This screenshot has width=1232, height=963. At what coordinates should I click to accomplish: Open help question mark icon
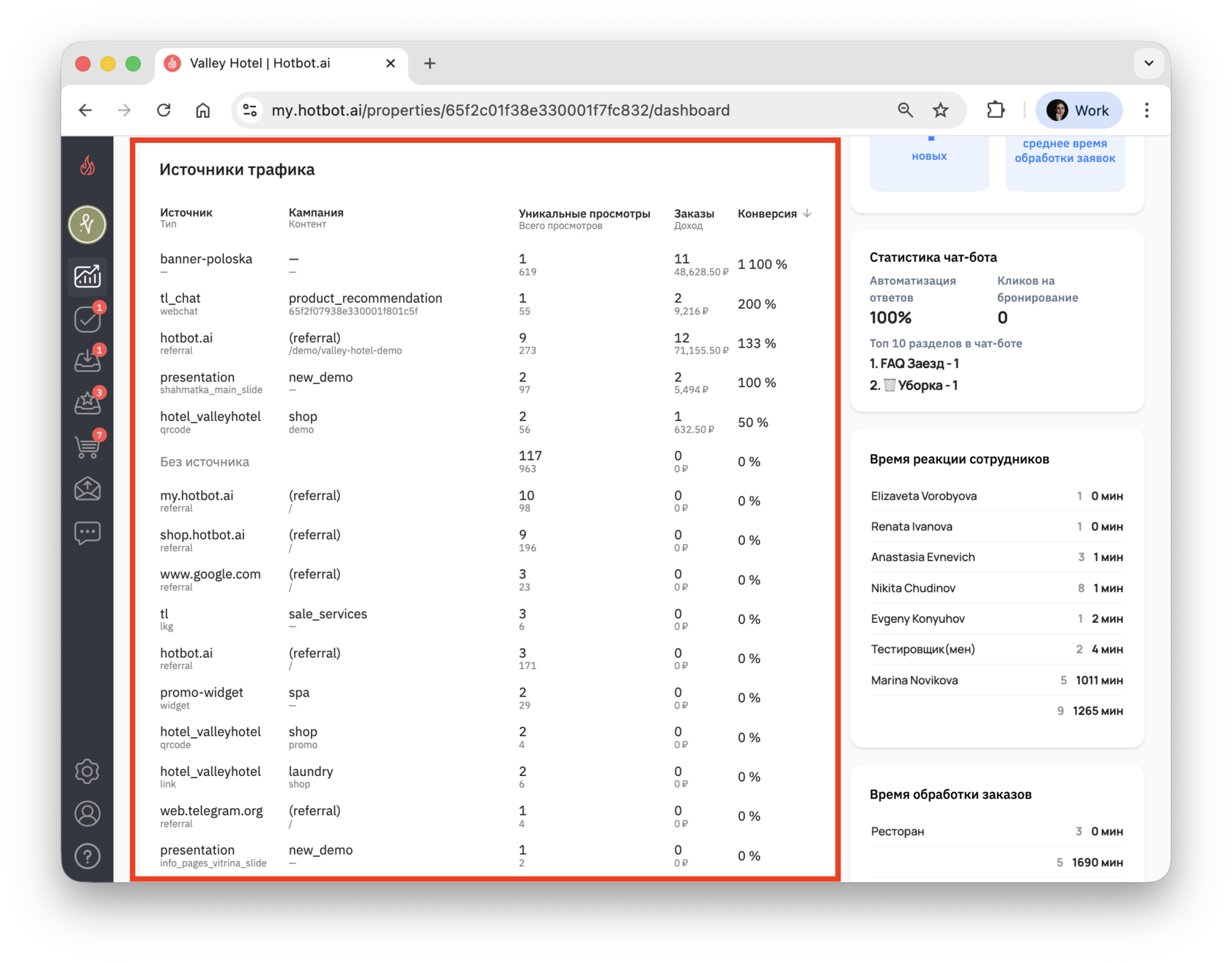87,857
